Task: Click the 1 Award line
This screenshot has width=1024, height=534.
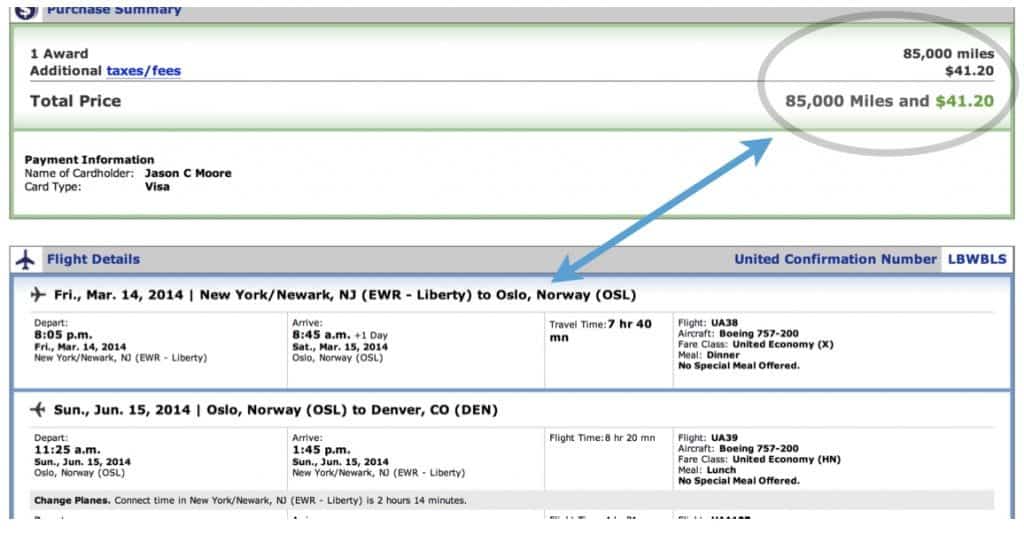Action: pos(59,54)
